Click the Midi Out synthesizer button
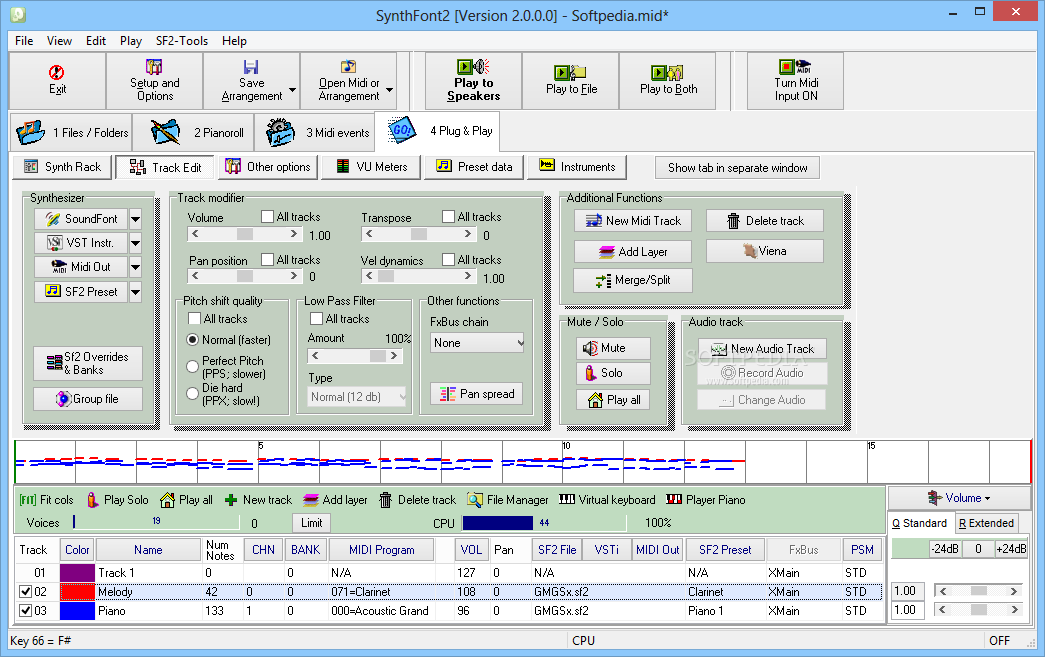Screen dimensions: 1045x657 point(81,267)
